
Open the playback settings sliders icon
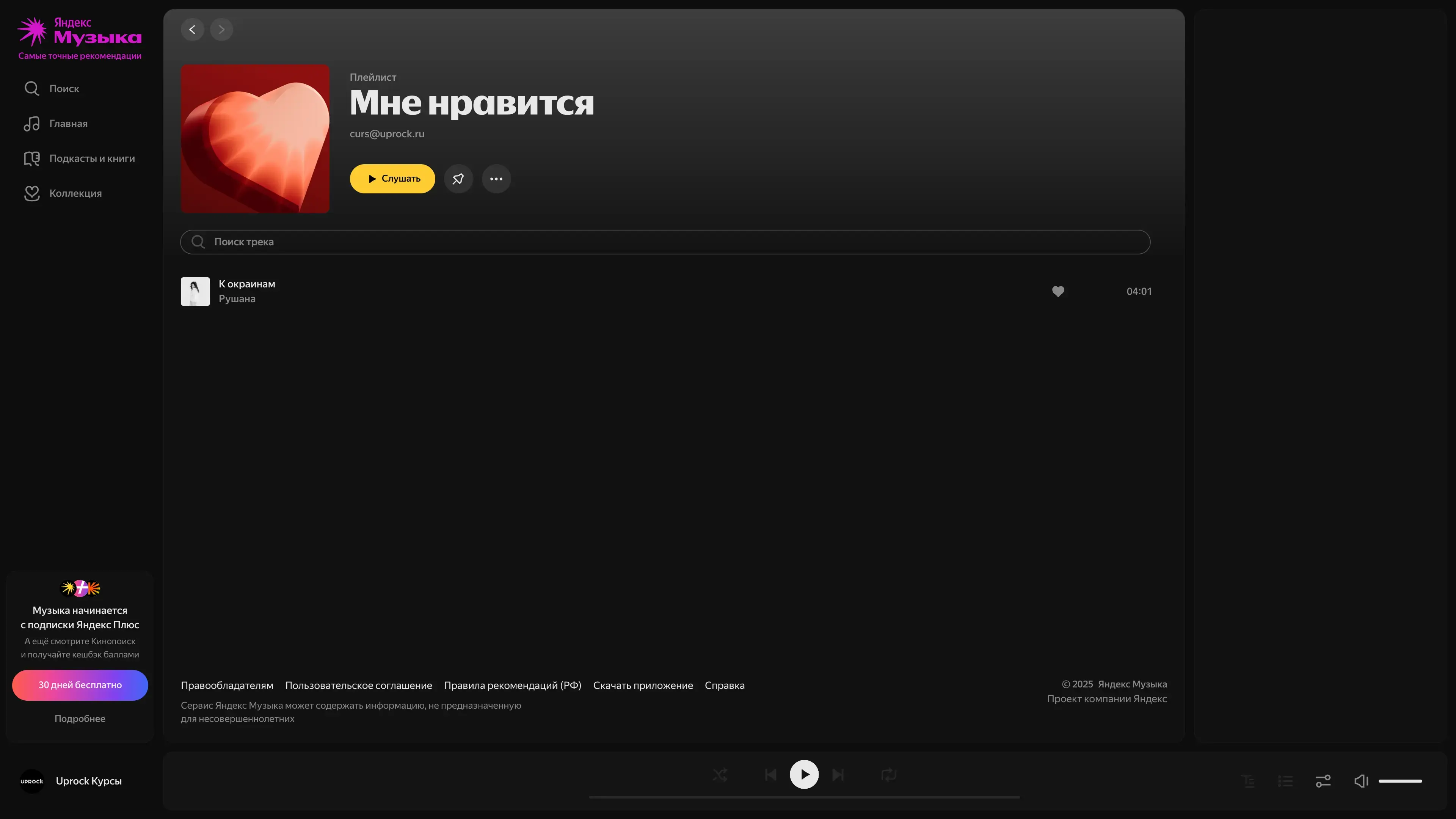tap(1323, 781)
